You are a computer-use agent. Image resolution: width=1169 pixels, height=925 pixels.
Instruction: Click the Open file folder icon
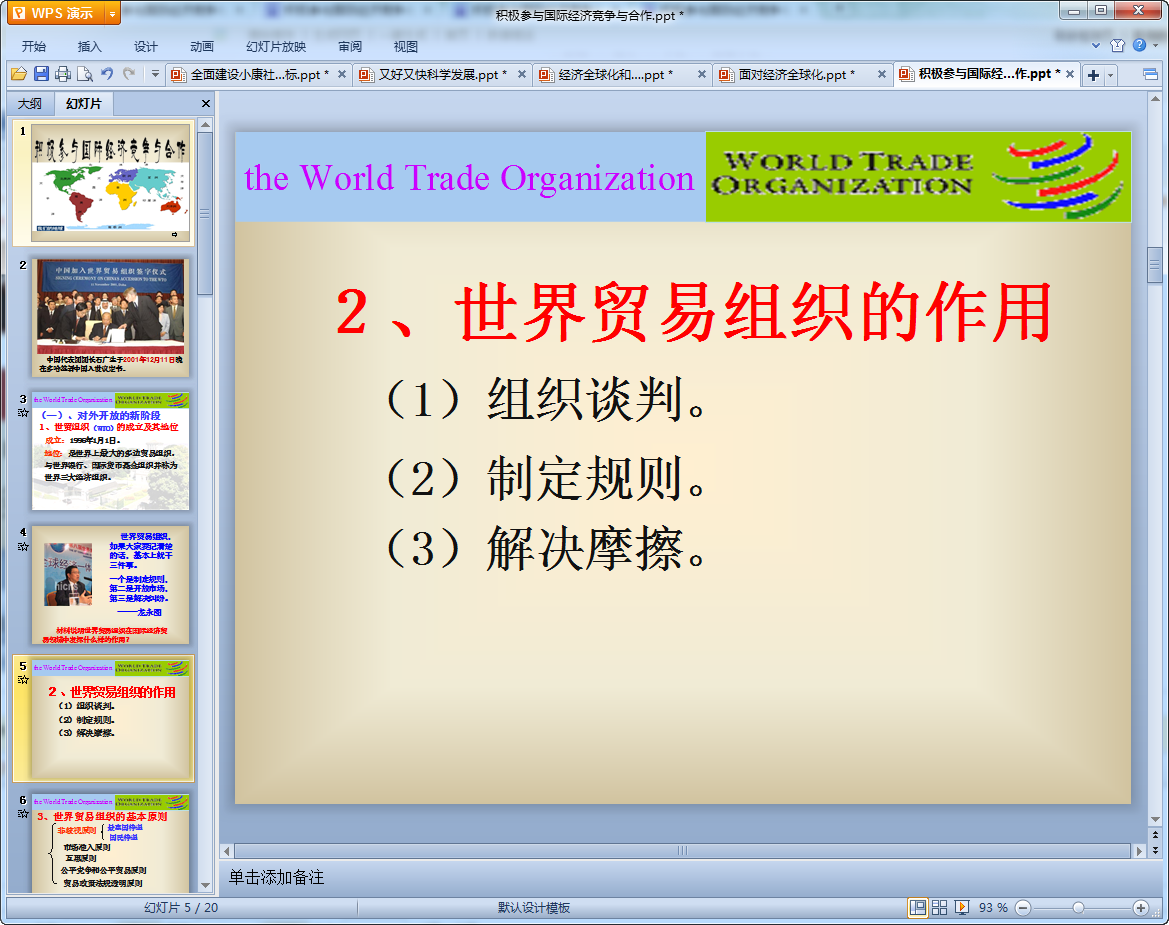pyautogui.click(x=19, y=74)
